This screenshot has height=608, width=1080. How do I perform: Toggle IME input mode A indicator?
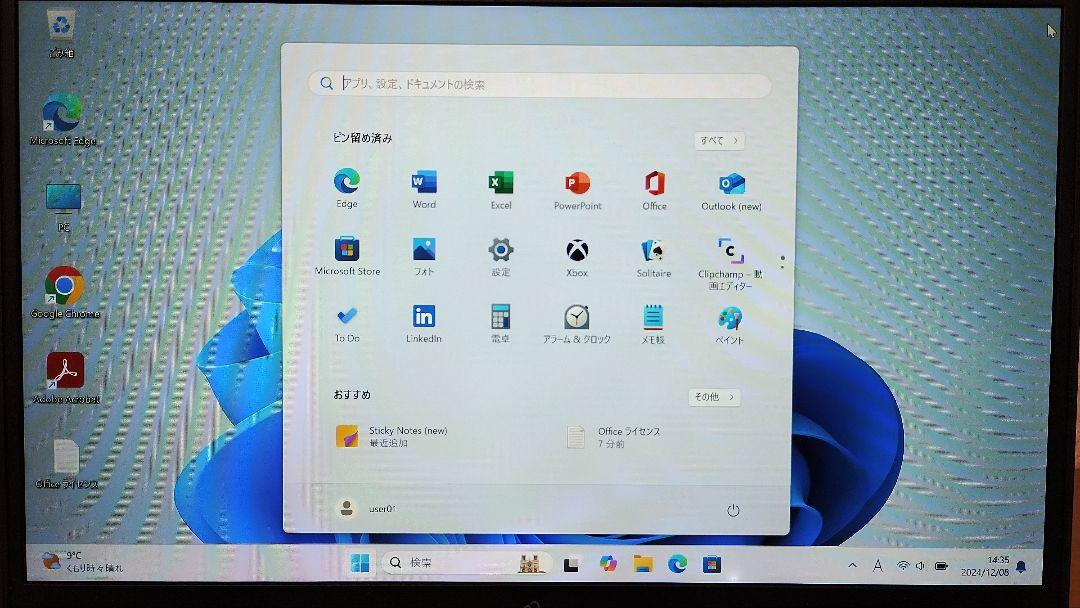pos(878,566)
